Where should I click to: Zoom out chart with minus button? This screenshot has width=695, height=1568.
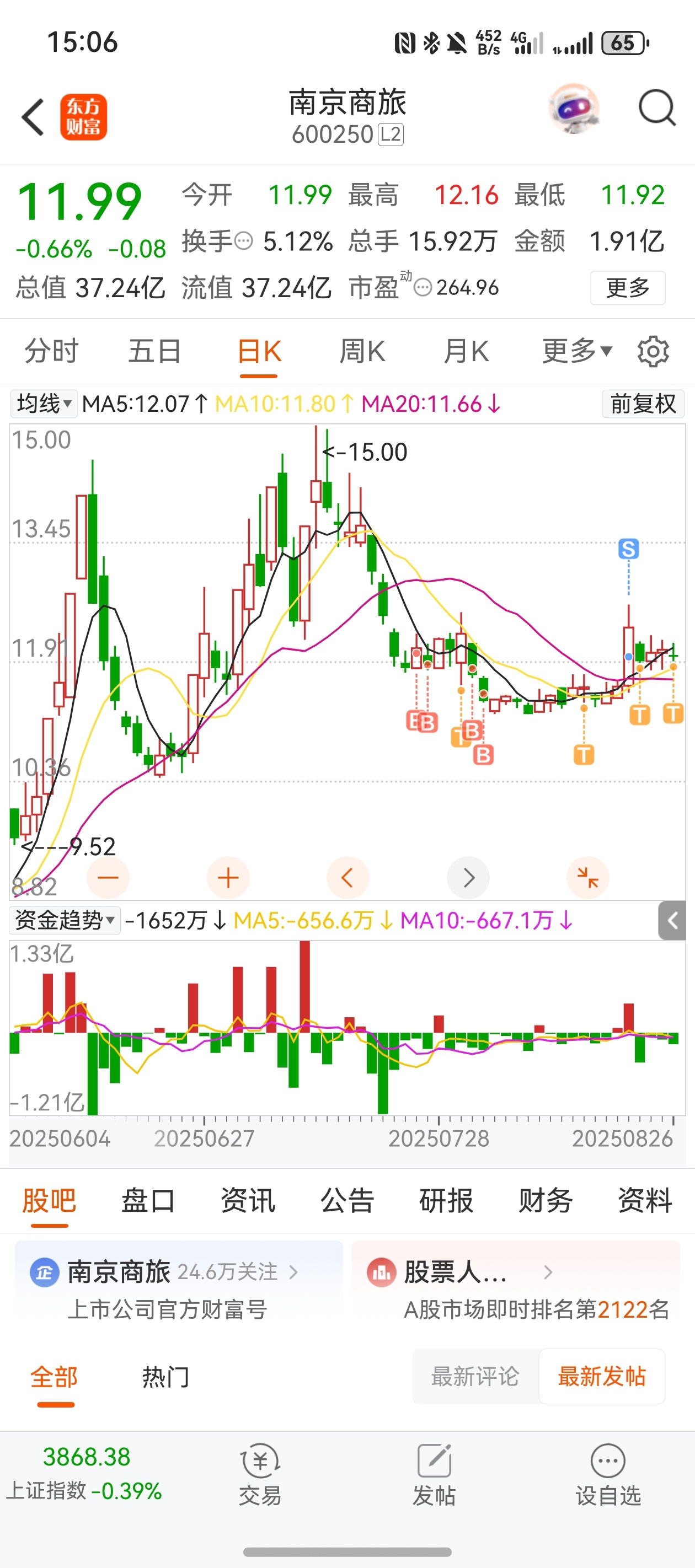[x=108, y=877]
